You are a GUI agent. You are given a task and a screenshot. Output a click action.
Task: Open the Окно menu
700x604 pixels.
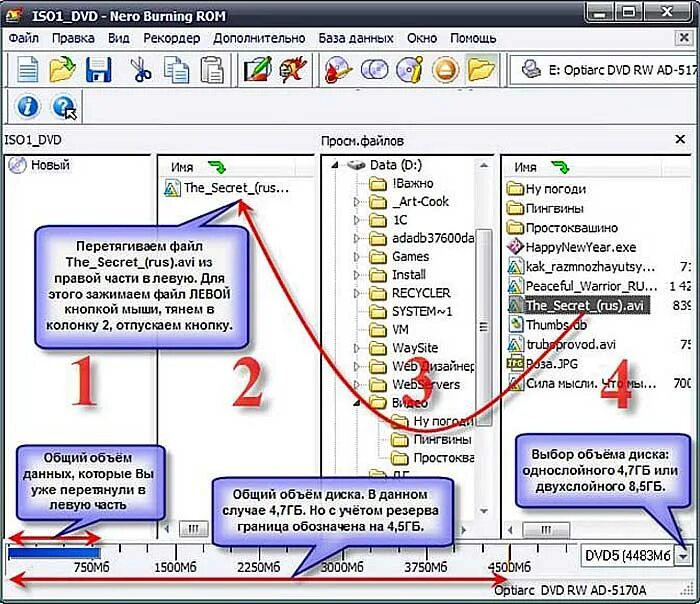422,38
